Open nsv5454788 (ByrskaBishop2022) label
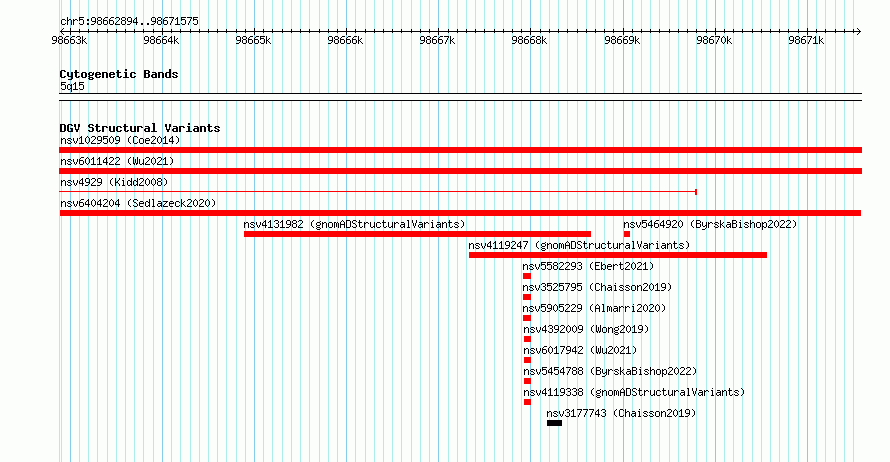 tap(610, 371)
